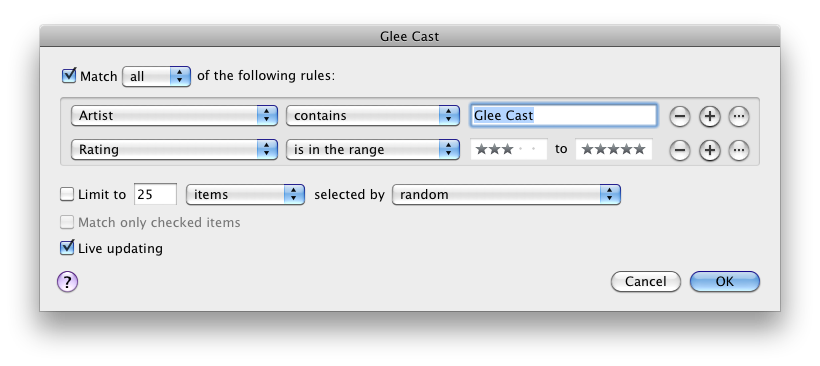Enable the Limit to checkbox
The image size is (820, 366).
click(67, 195)
